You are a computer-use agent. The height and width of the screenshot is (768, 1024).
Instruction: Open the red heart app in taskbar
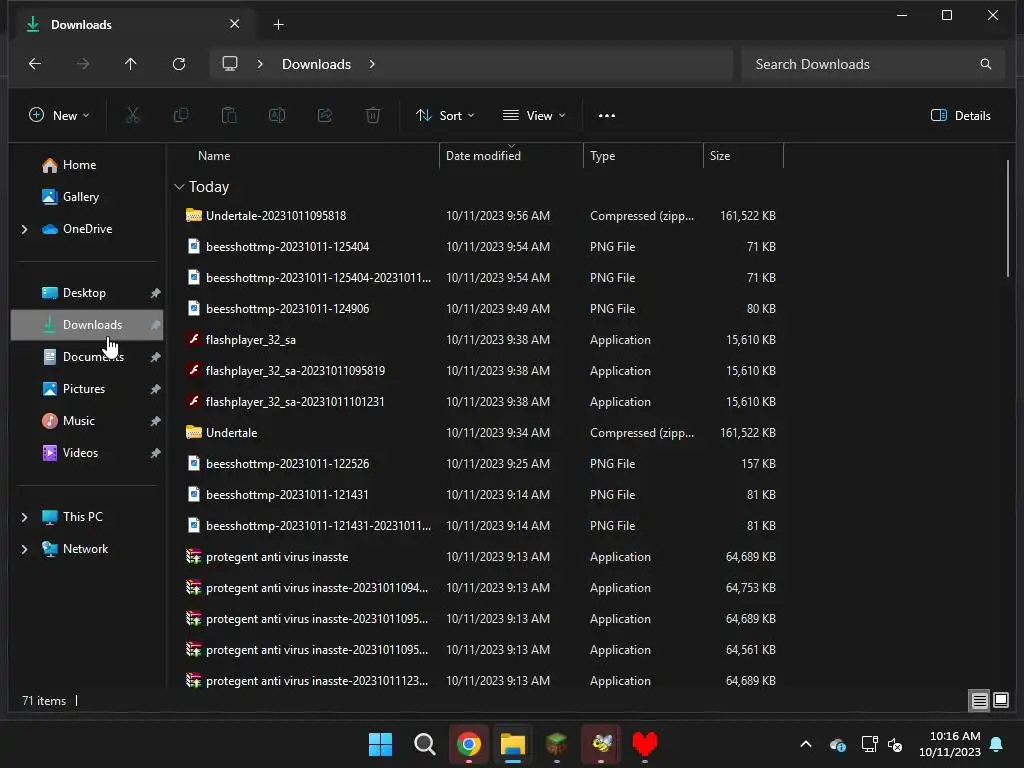coord(645,743)
